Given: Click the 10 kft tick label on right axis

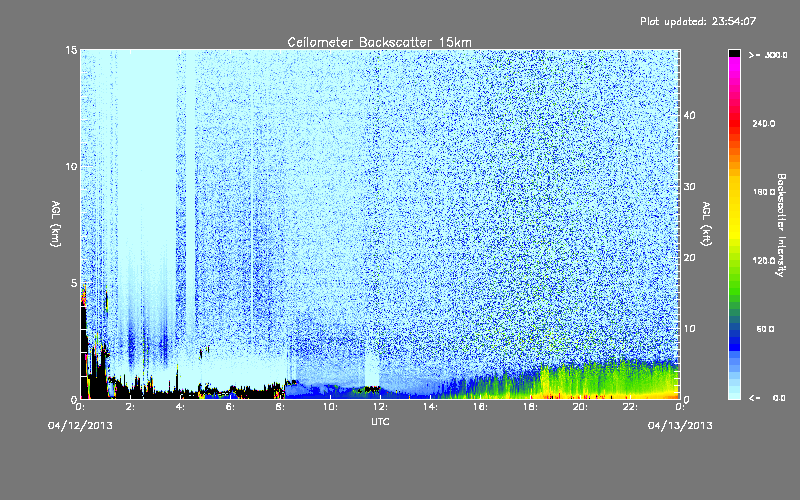Looking at the screenshot, I should click(689, 329).
